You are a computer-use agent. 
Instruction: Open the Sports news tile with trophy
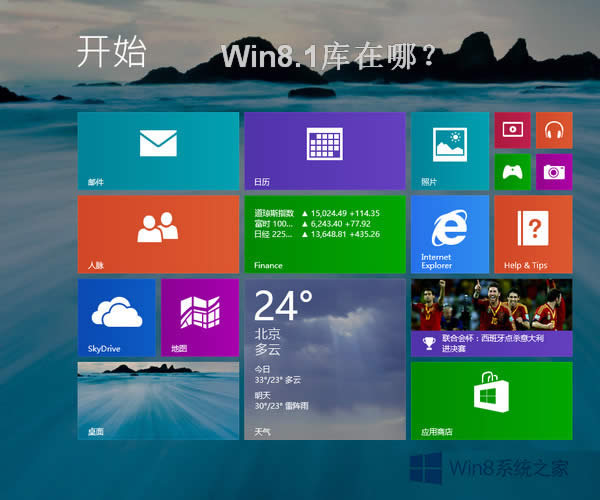click(x=492, y=318)
